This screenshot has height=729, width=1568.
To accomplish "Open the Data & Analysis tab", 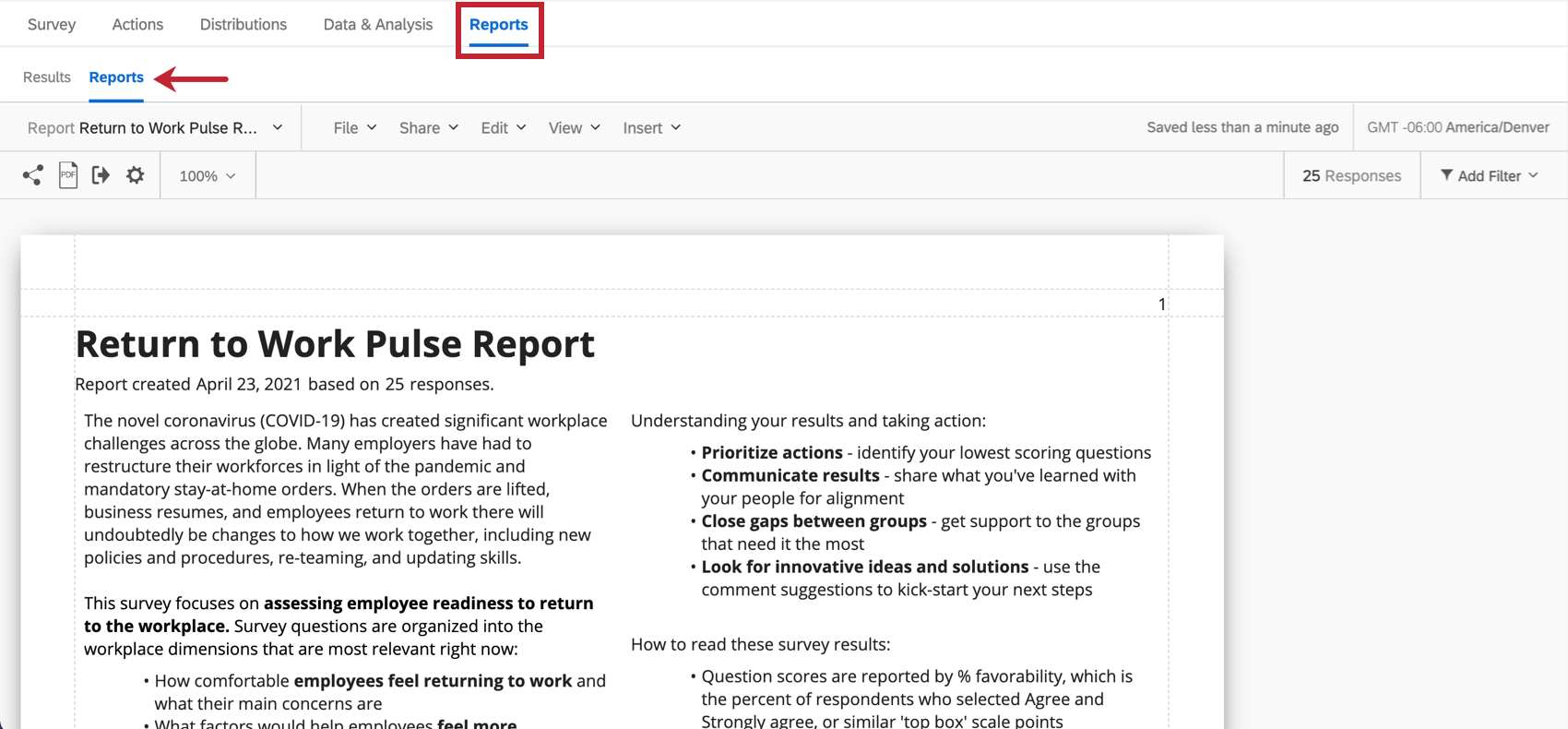I will (378, 25).
